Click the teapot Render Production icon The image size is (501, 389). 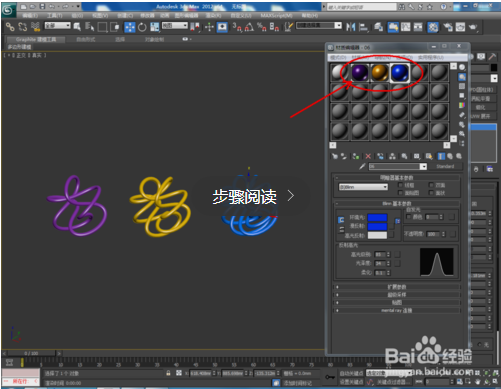click(473, 27)
